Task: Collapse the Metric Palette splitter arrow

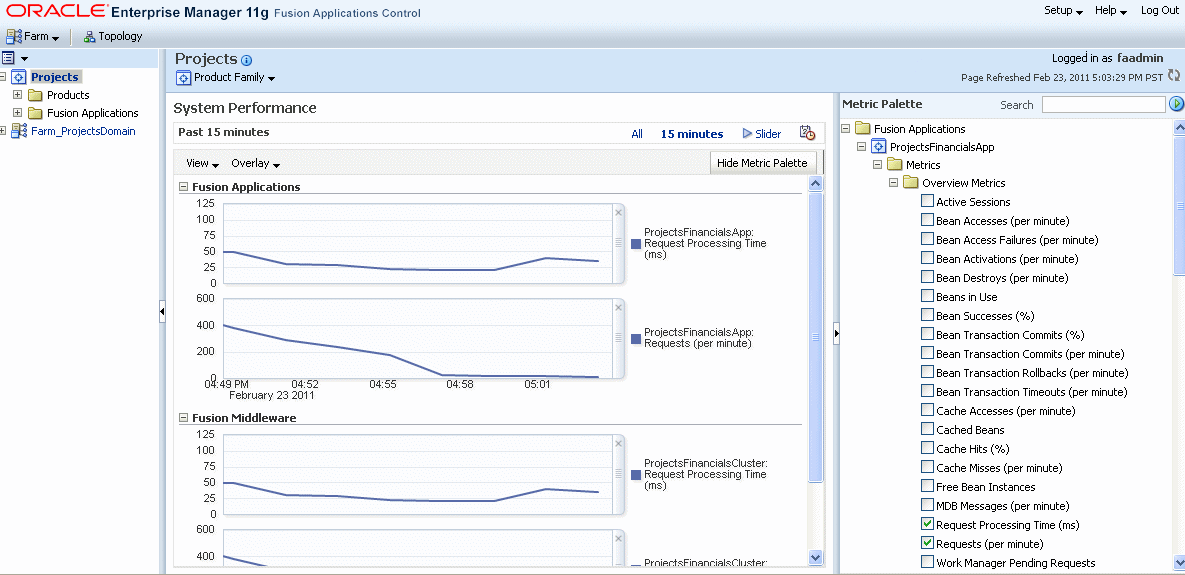Action: (x=837, y=332)
